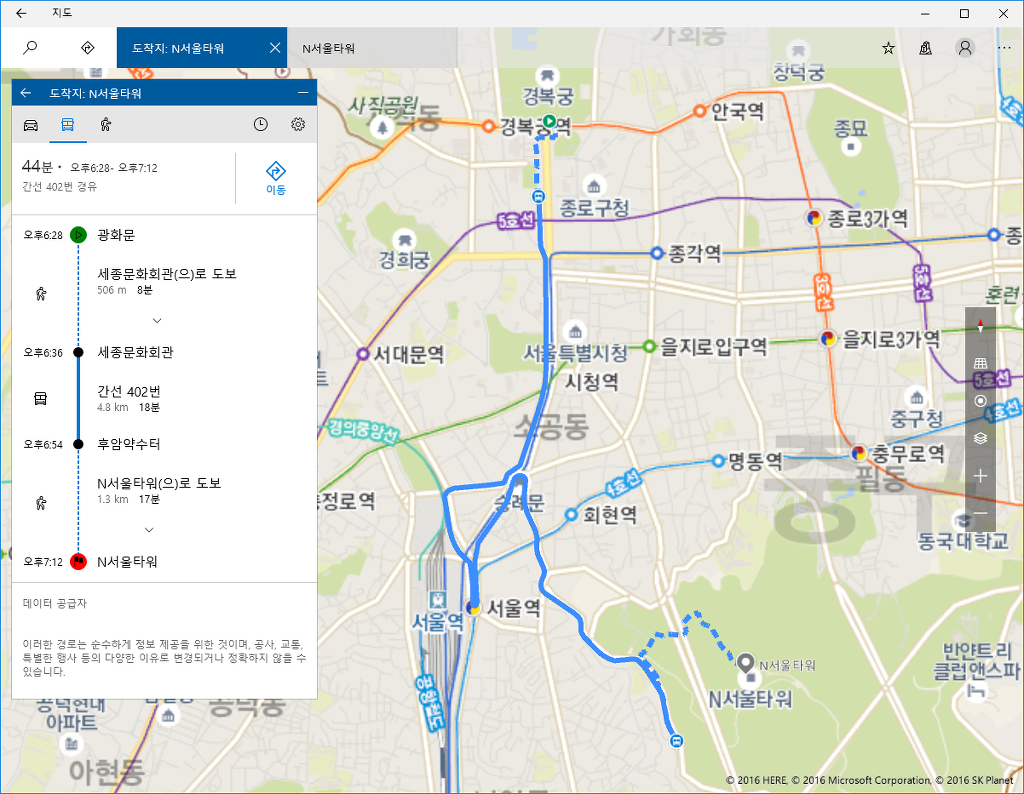Screen dimensions: 1024x794
Task: Enable 3D buildings view icon
Action: point(980,362)
